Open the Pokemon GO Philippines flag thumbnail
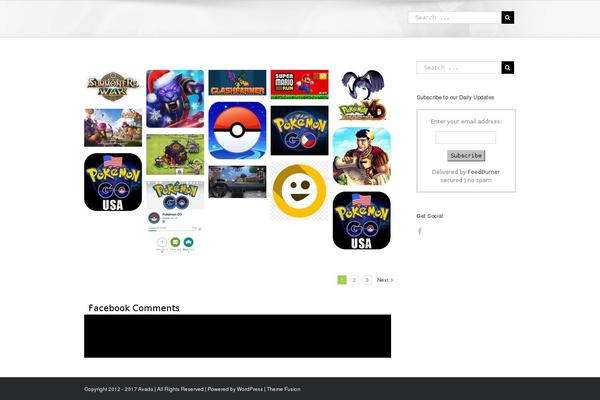 tap(299, 131)
